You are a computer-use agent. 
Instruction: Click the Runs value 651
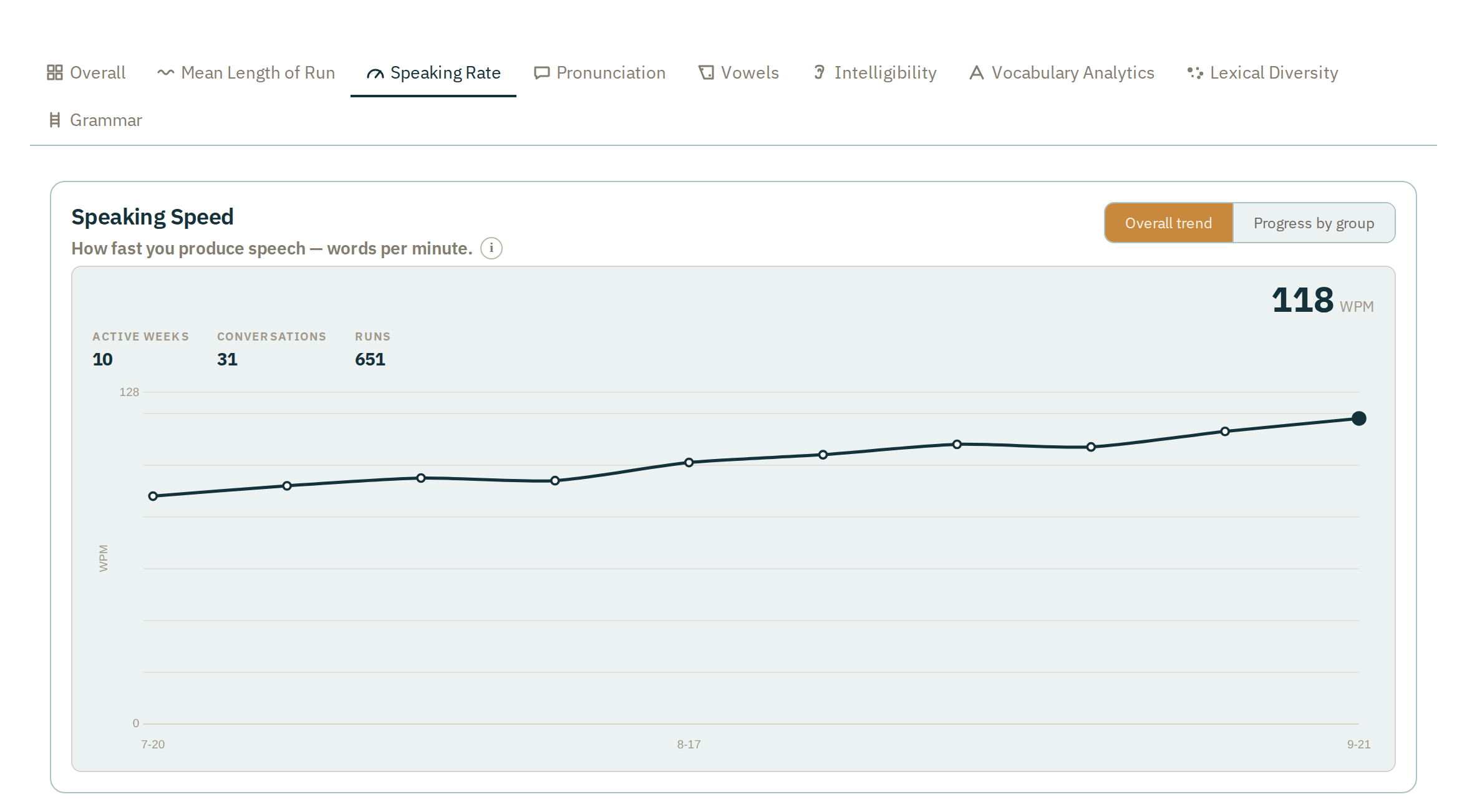(370, 360)
